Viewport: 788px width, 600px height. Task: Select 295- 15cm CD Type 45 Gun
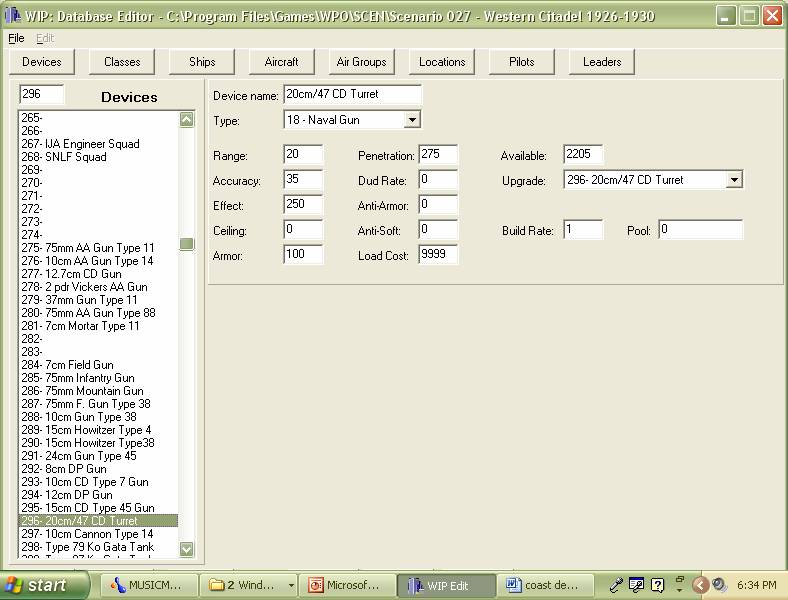click(x=98, y=508)
